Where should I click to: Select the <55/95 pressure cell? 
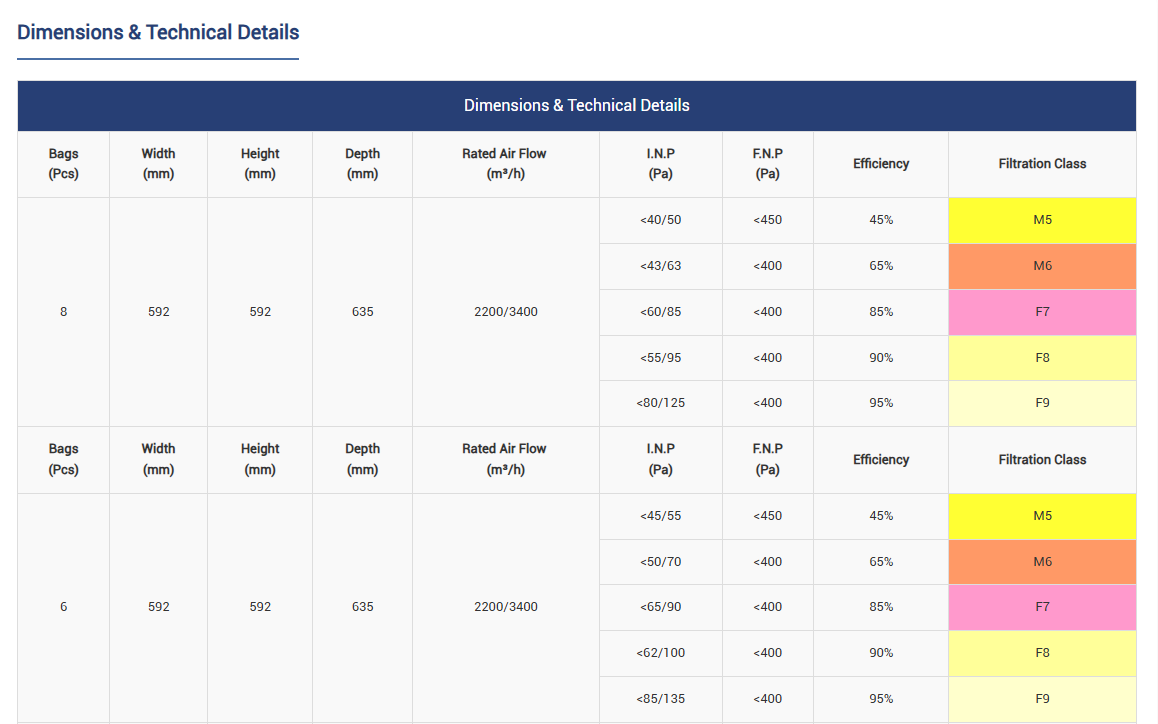pos(660,358)
